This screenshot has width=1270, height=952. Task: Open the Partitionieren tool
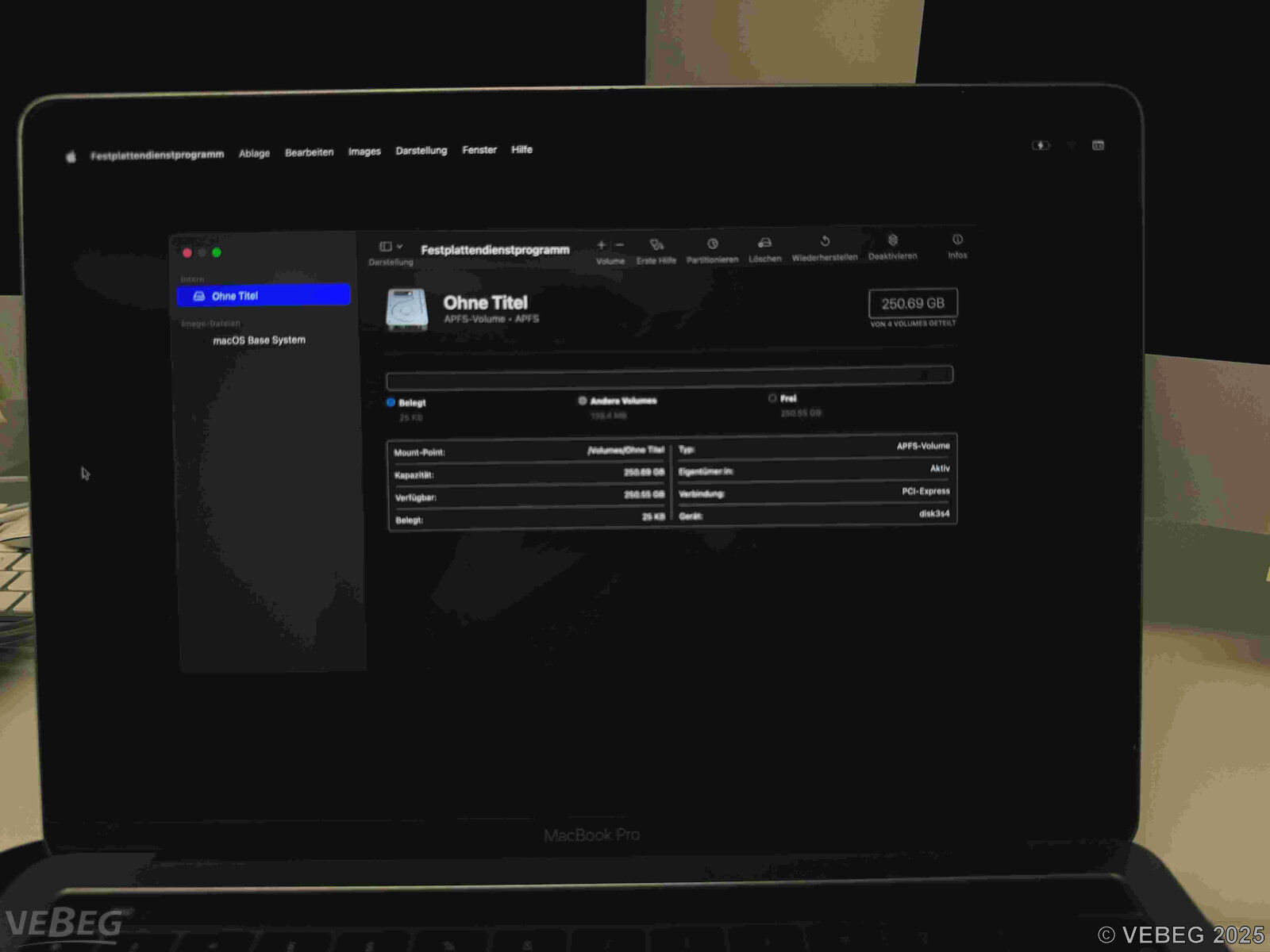click(712, 244)
